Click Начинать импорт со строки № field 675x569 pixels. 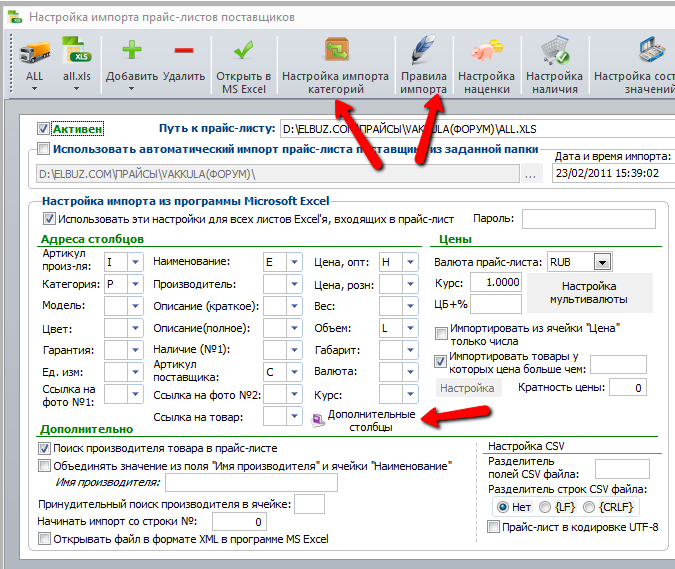click(239, 522)
